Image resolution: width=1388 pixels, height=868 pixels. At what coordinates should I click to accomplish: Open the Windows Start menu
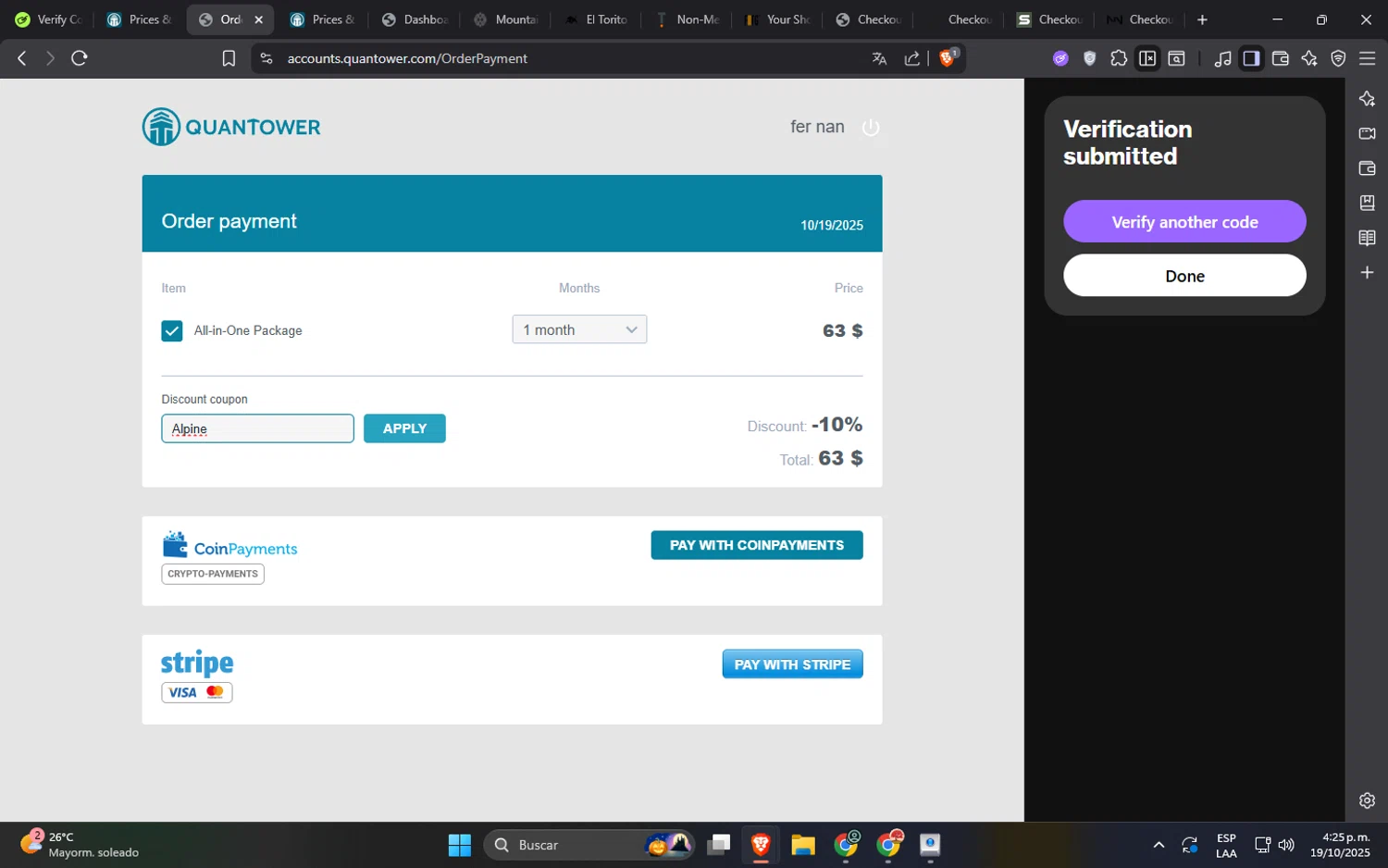tap(459, 845)
